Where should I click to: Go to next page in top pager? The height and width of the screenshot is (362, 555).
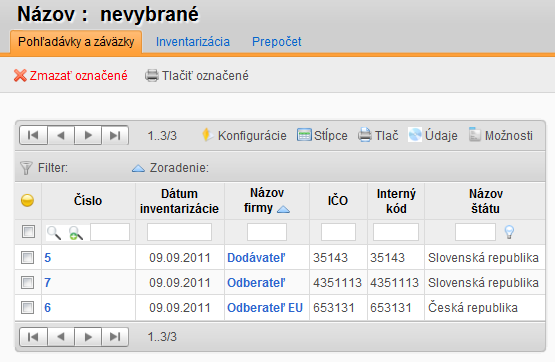pos(88,136)
